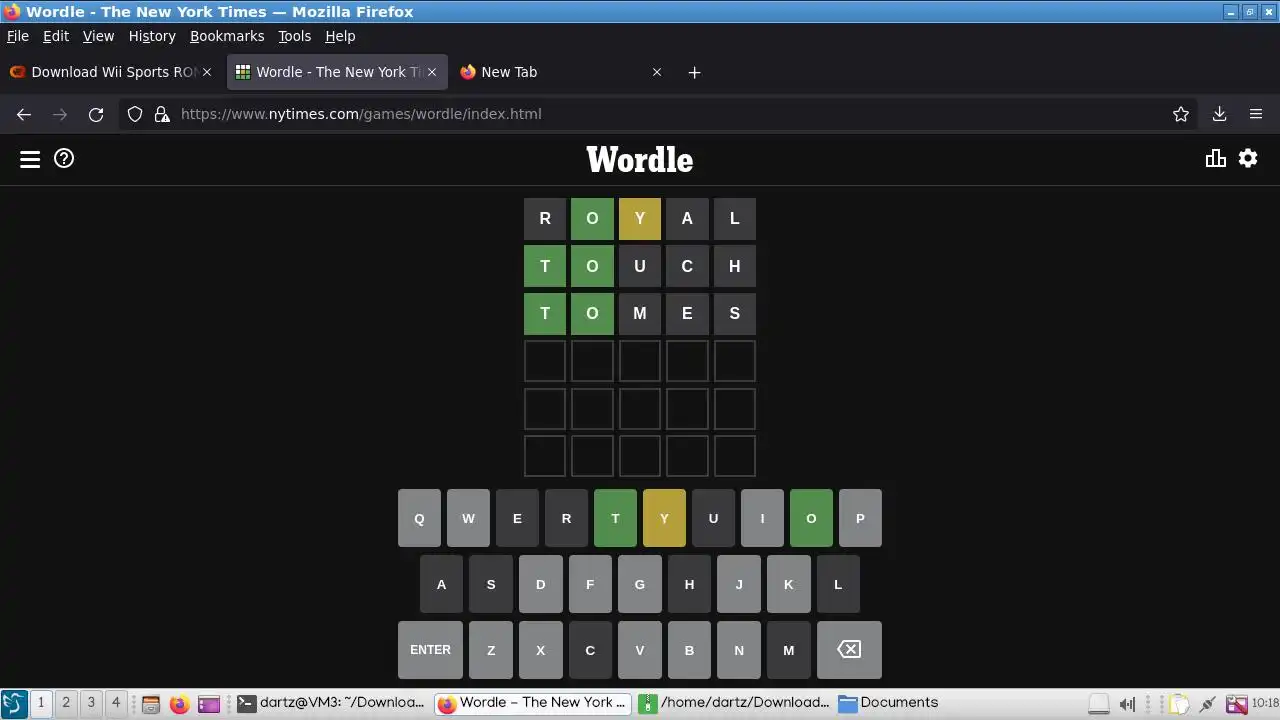The height and width of the screenshot is (720, 1280).
Task: Open the file manager launcher in taskbar
Action: 151,704
